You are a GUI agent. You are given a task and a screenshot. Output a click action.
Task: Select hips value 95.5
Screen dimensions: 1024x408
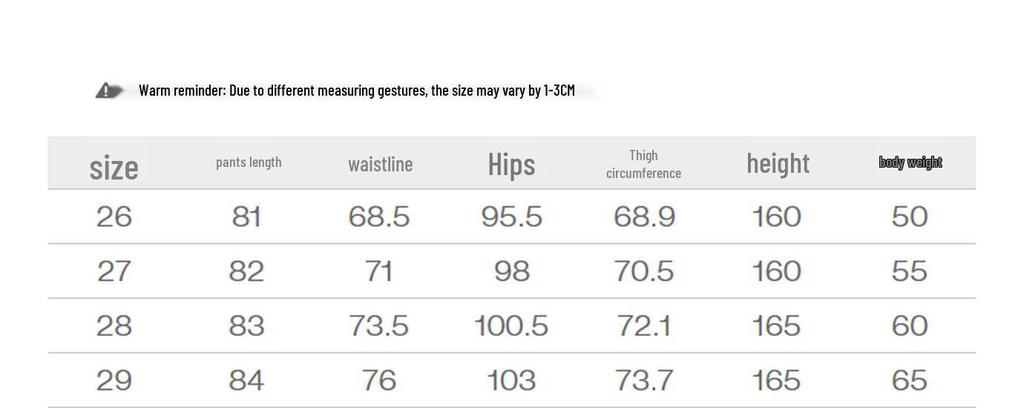point(511,217)
